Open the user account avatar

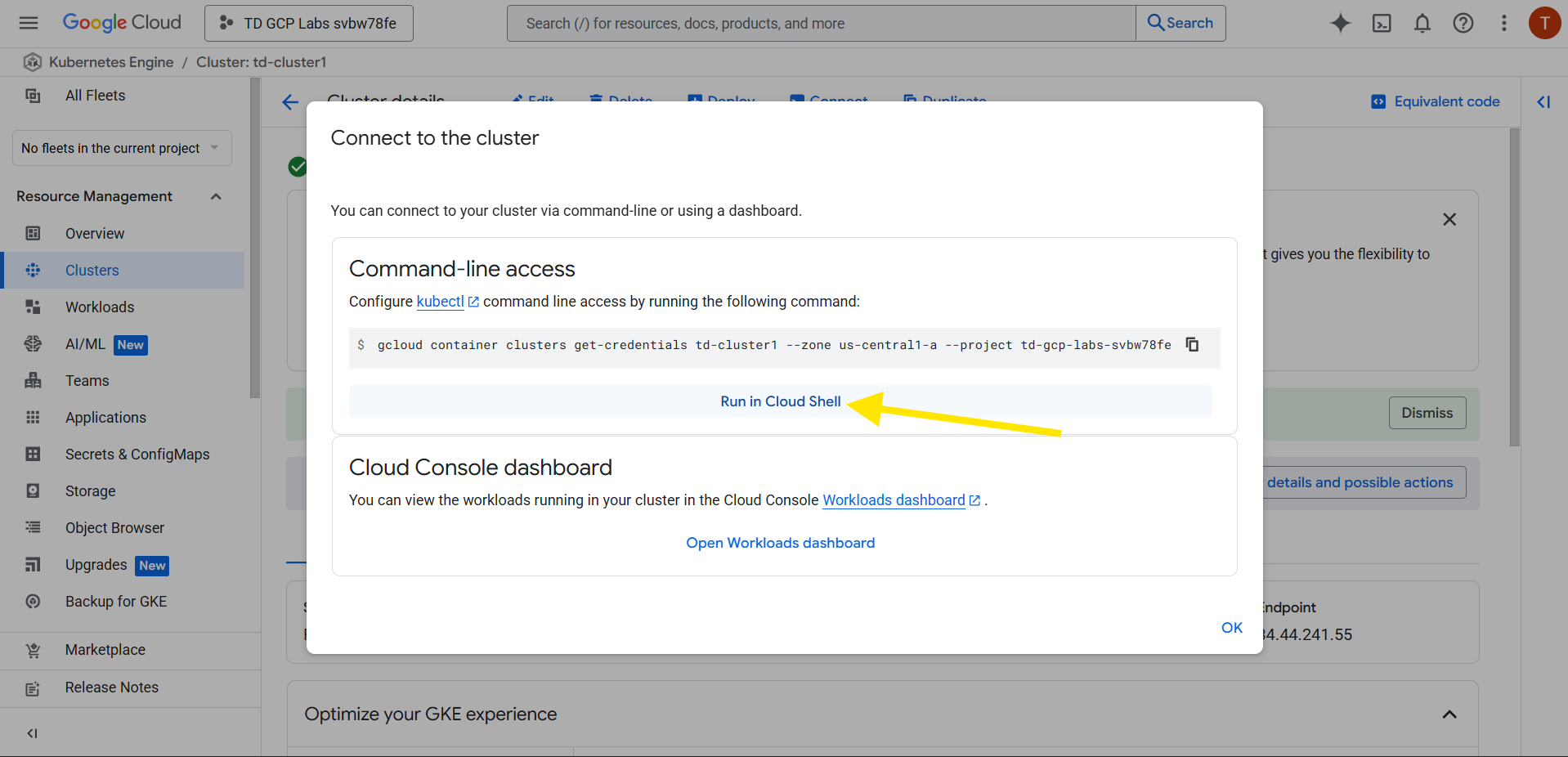(1544, 23)
